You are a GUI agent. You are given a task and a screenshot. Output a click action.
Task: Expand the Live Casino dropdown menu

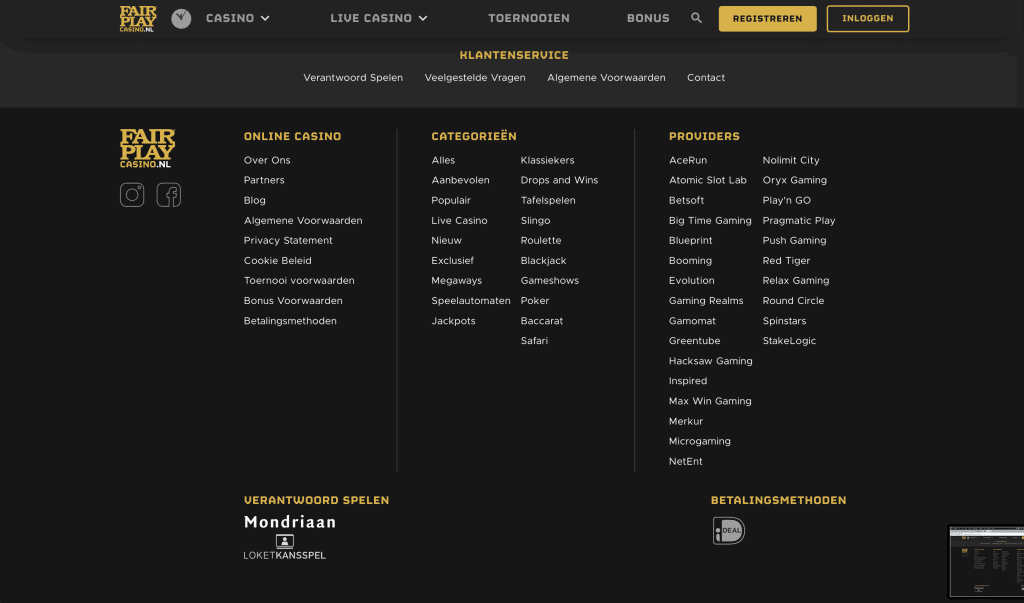tap(379, 18)
